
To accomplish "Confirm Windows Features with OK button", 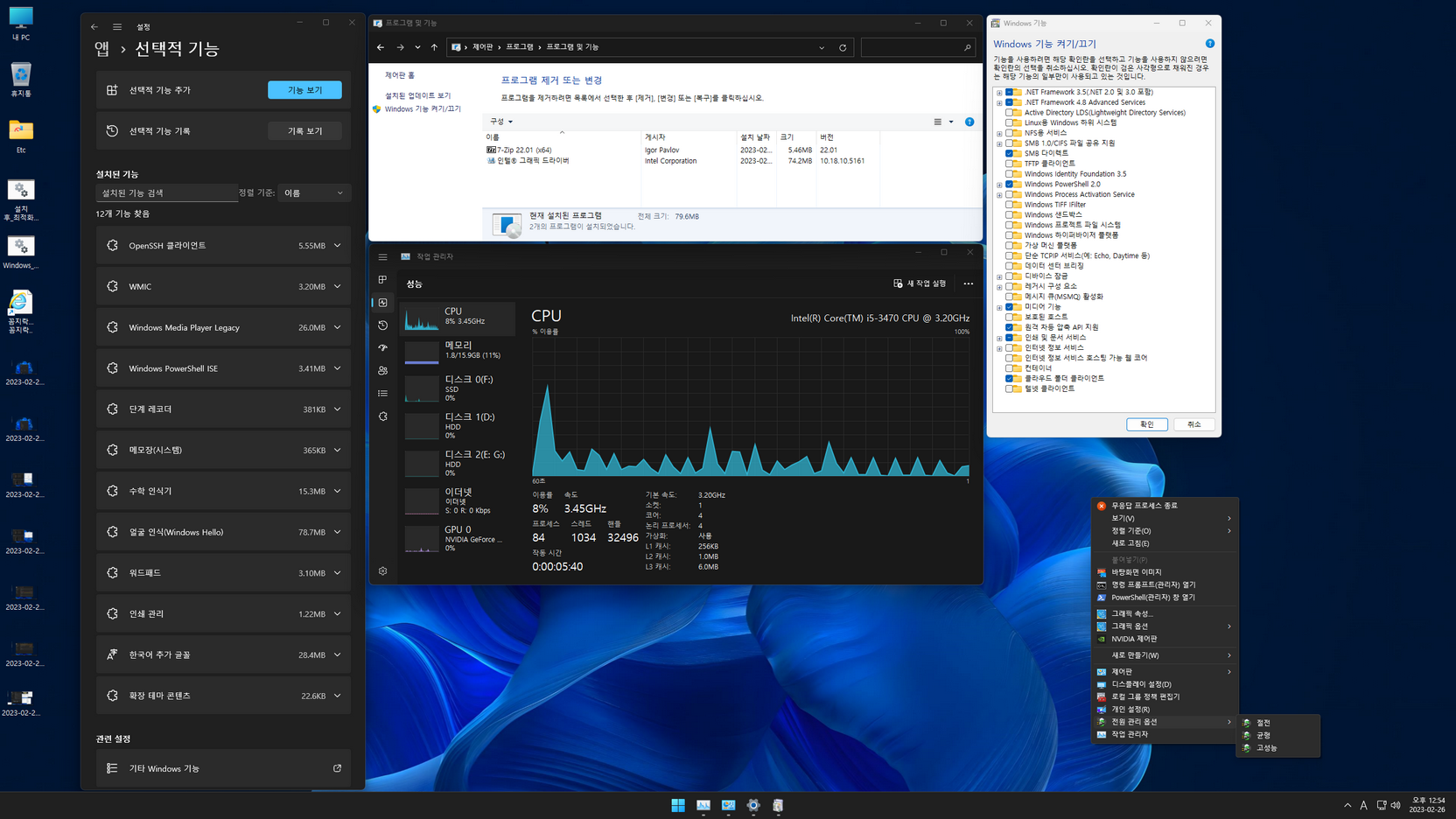I will 1146,424.
